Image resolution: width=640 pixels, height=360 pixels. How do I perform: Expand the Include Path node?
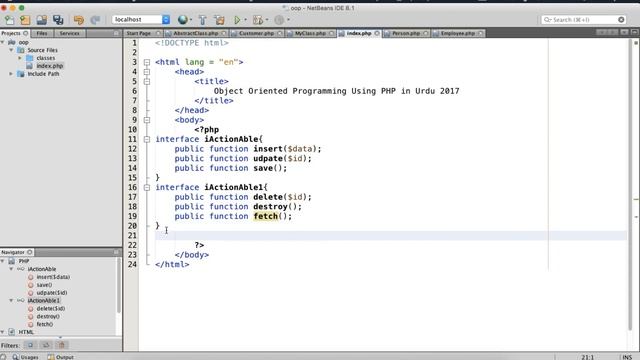point(11,74)
